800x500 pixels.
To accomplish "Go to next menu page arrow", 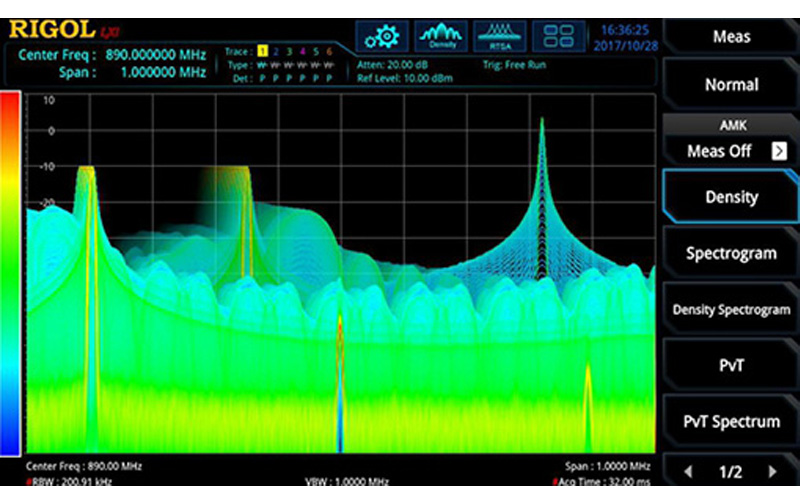I will pos(772,471).
